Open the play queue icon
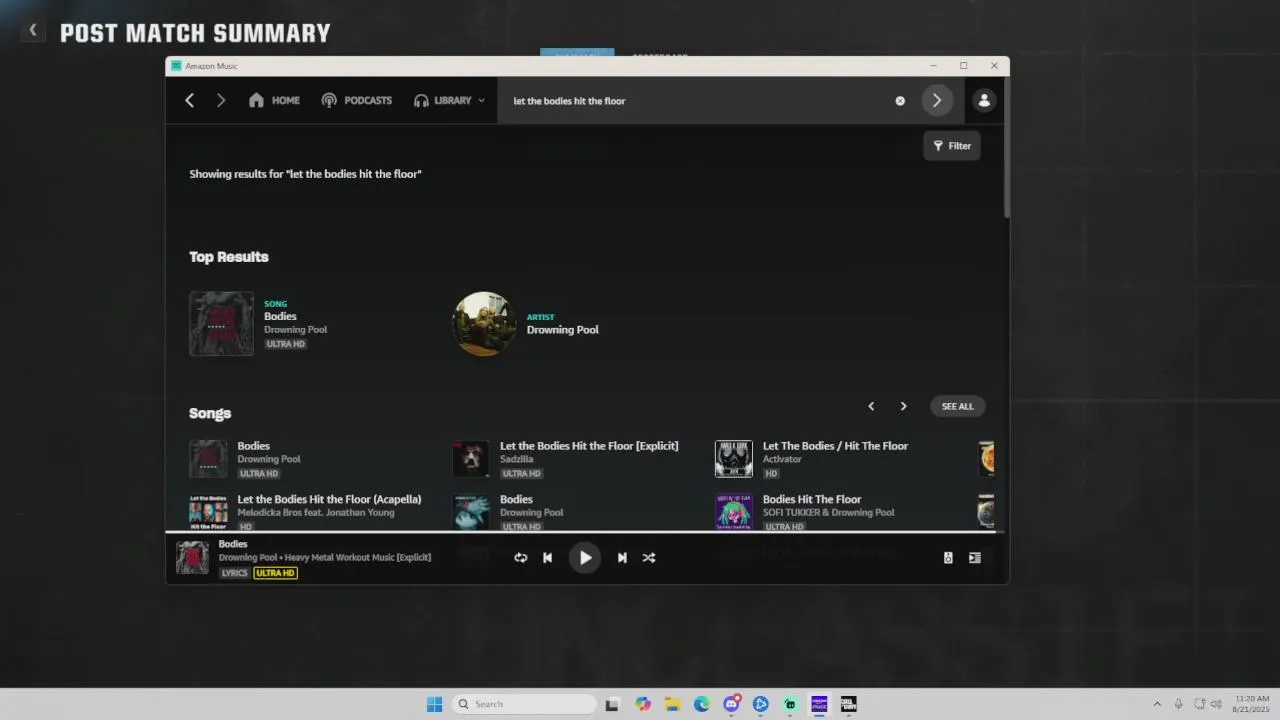This screenshot has height=720, width=1280. 975,558
